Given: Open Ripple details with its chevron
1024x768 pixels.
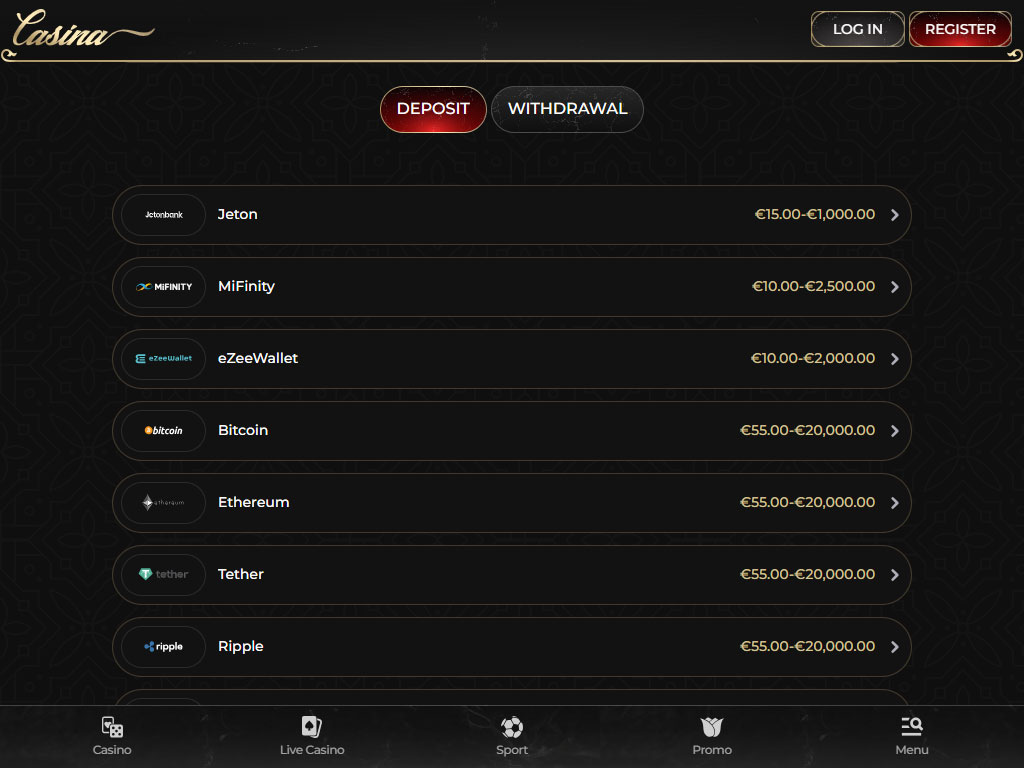Looking at the screenshot, I should pyautogui.click(x=894, y=647).
